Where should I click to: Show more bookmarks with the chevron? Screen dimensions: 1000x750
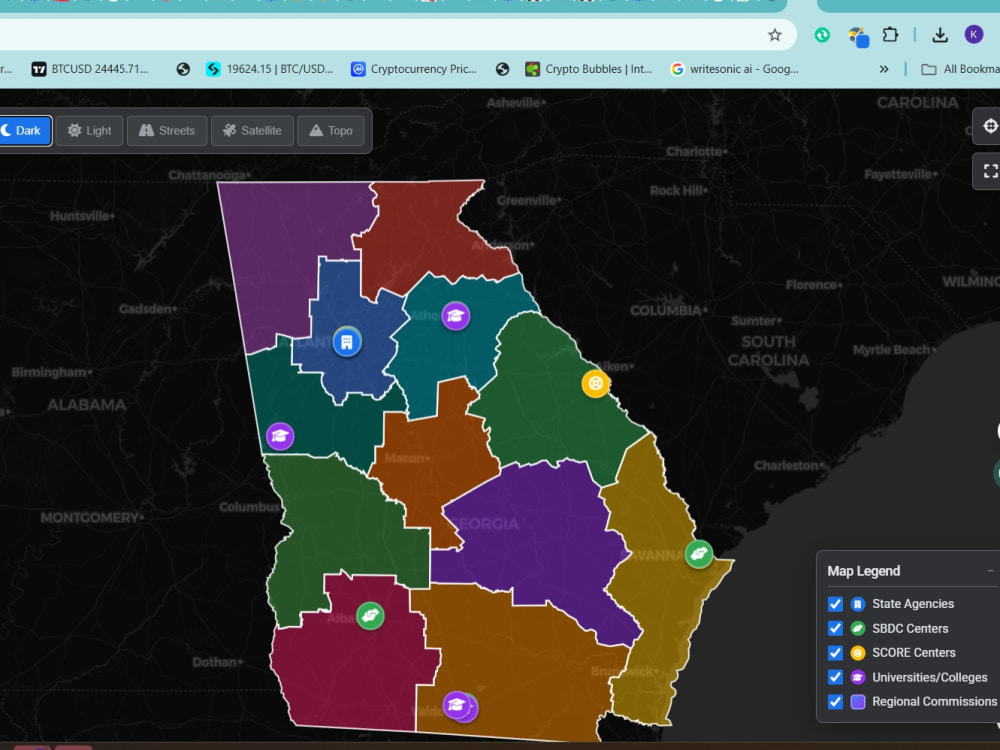pyautogui.click(x=883, y=69)
